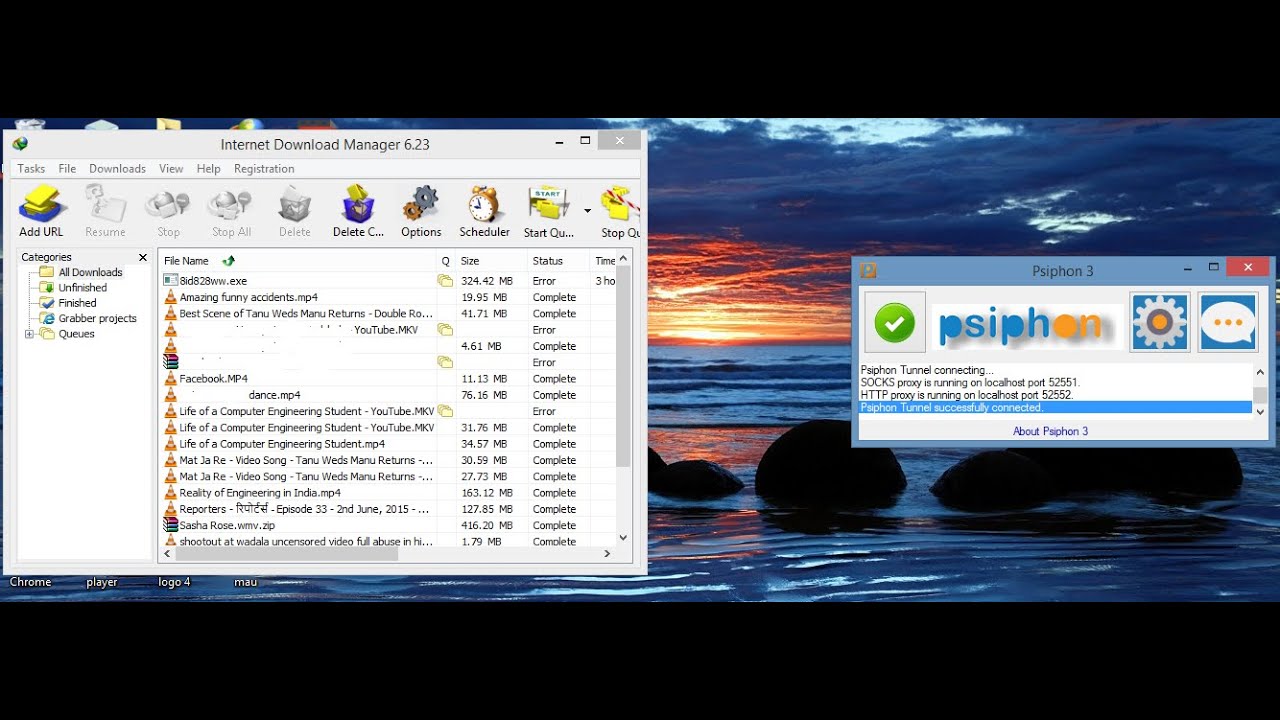
Task: Open the Tasks menu
Action: click(31, 169)
